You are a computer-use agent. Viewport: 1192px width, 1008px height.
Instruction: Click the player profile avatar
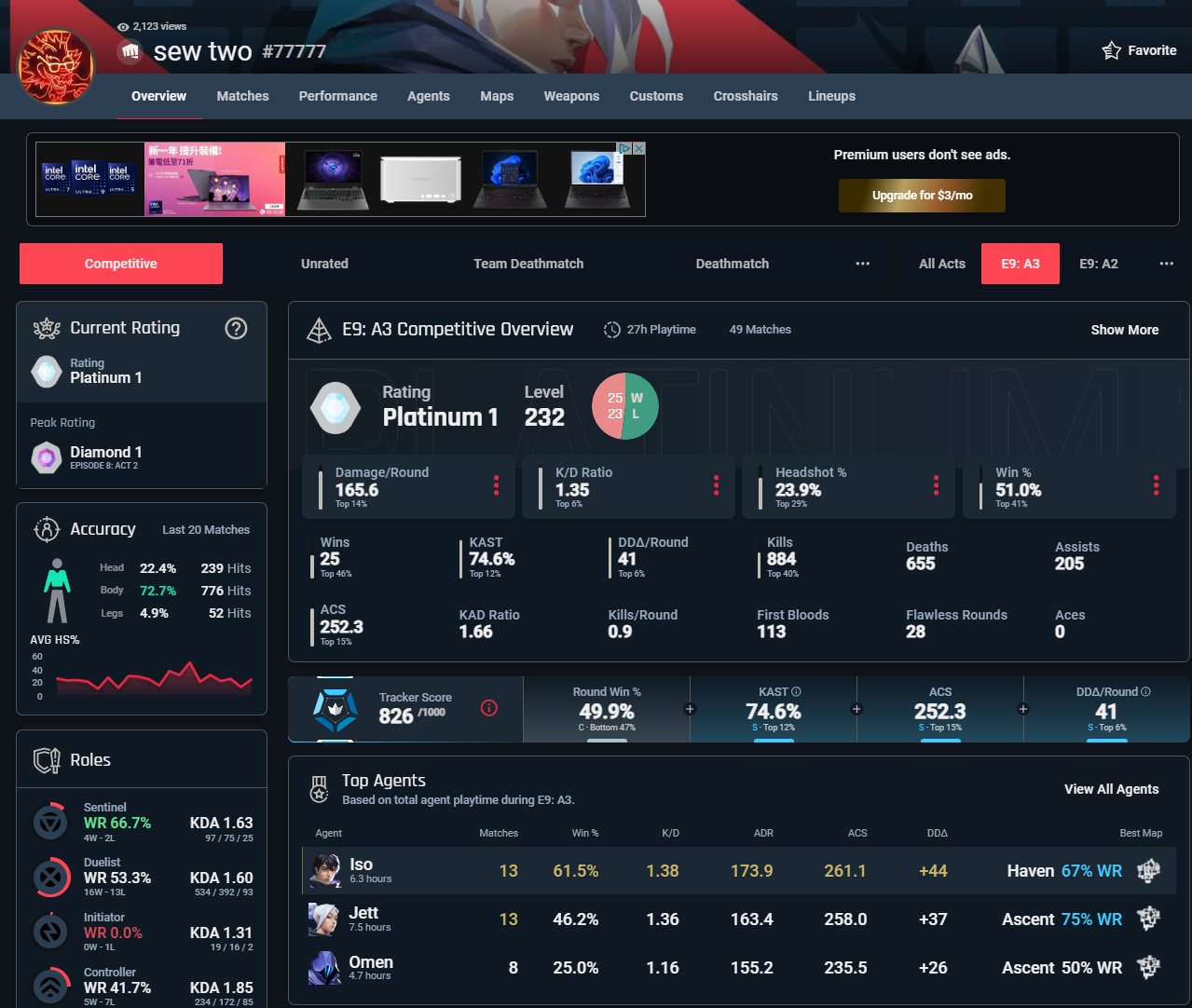[56, 67]
